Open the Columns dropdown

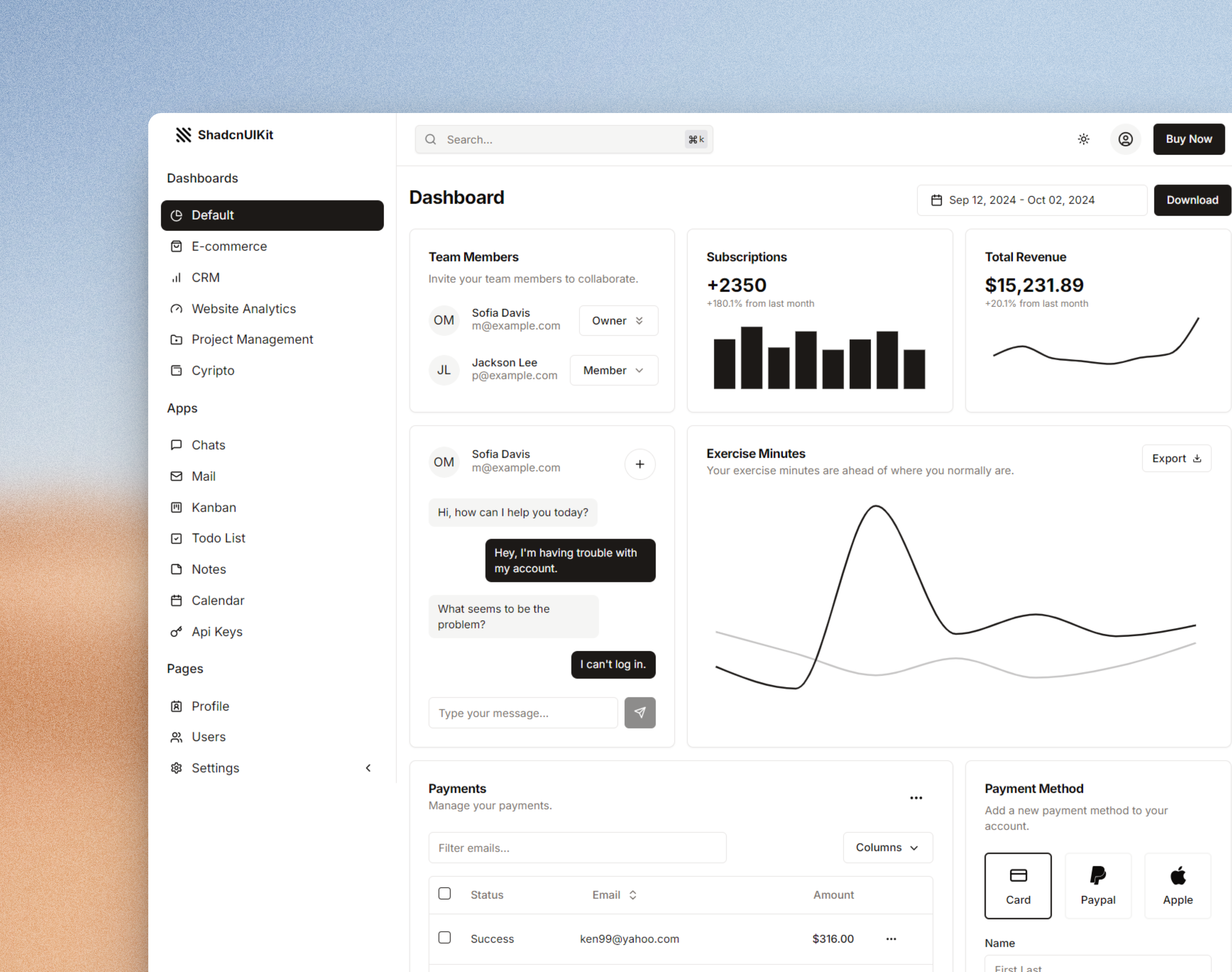[x=888, y=848]
